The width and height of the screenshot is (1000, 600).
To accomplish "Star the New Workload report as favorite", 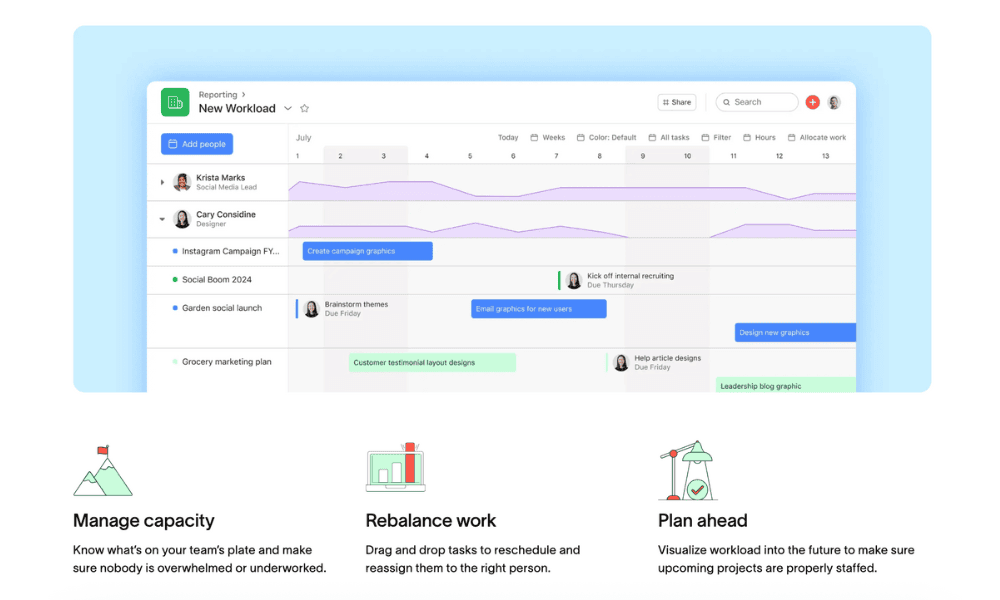I will coord(305,109).
